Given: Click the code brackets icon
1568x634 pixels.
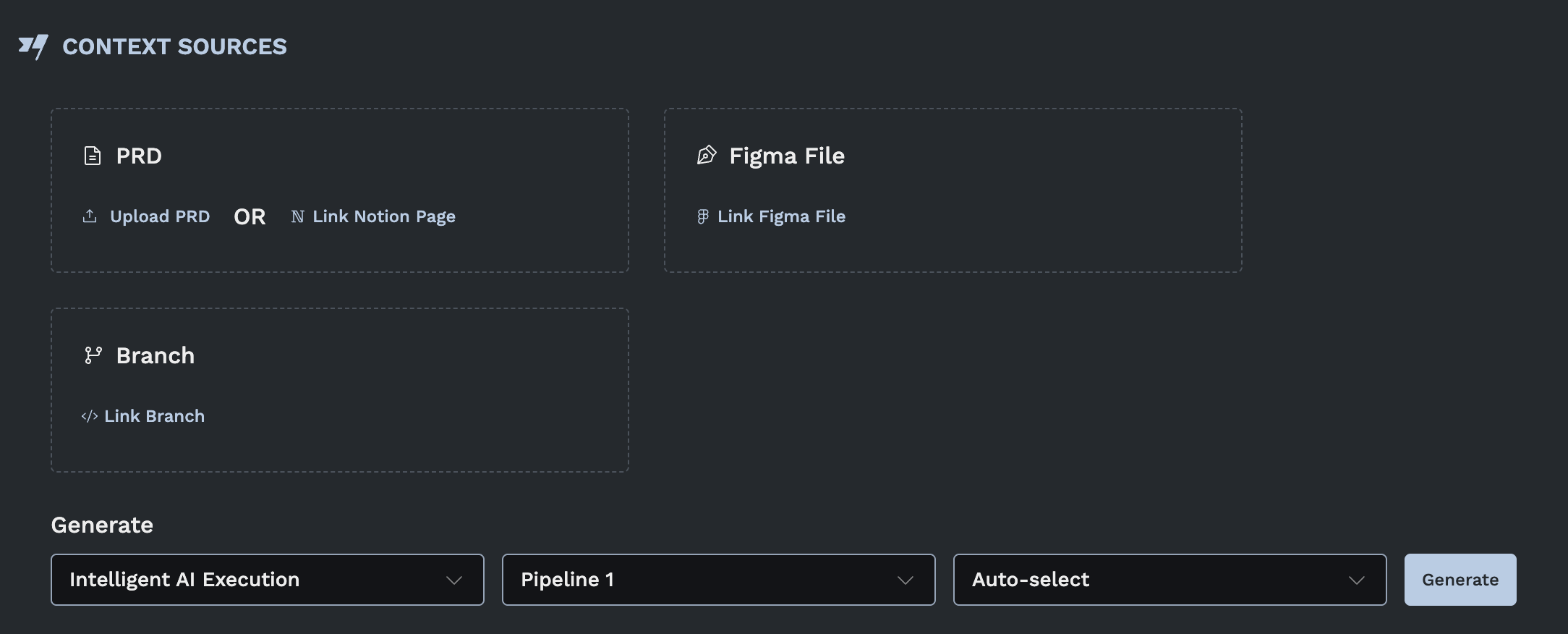Looking at the screenshot, I should click(x=90, y=416).
